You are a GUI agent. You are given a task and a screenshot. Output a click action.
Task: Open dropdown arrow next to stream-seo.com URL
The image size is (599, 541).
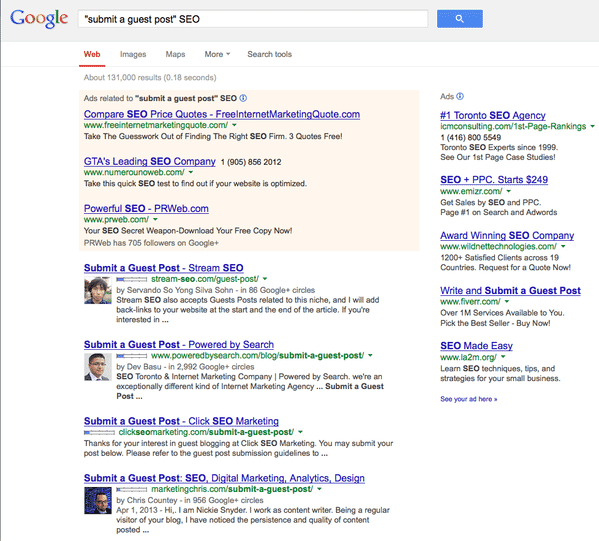coord(265,279)
